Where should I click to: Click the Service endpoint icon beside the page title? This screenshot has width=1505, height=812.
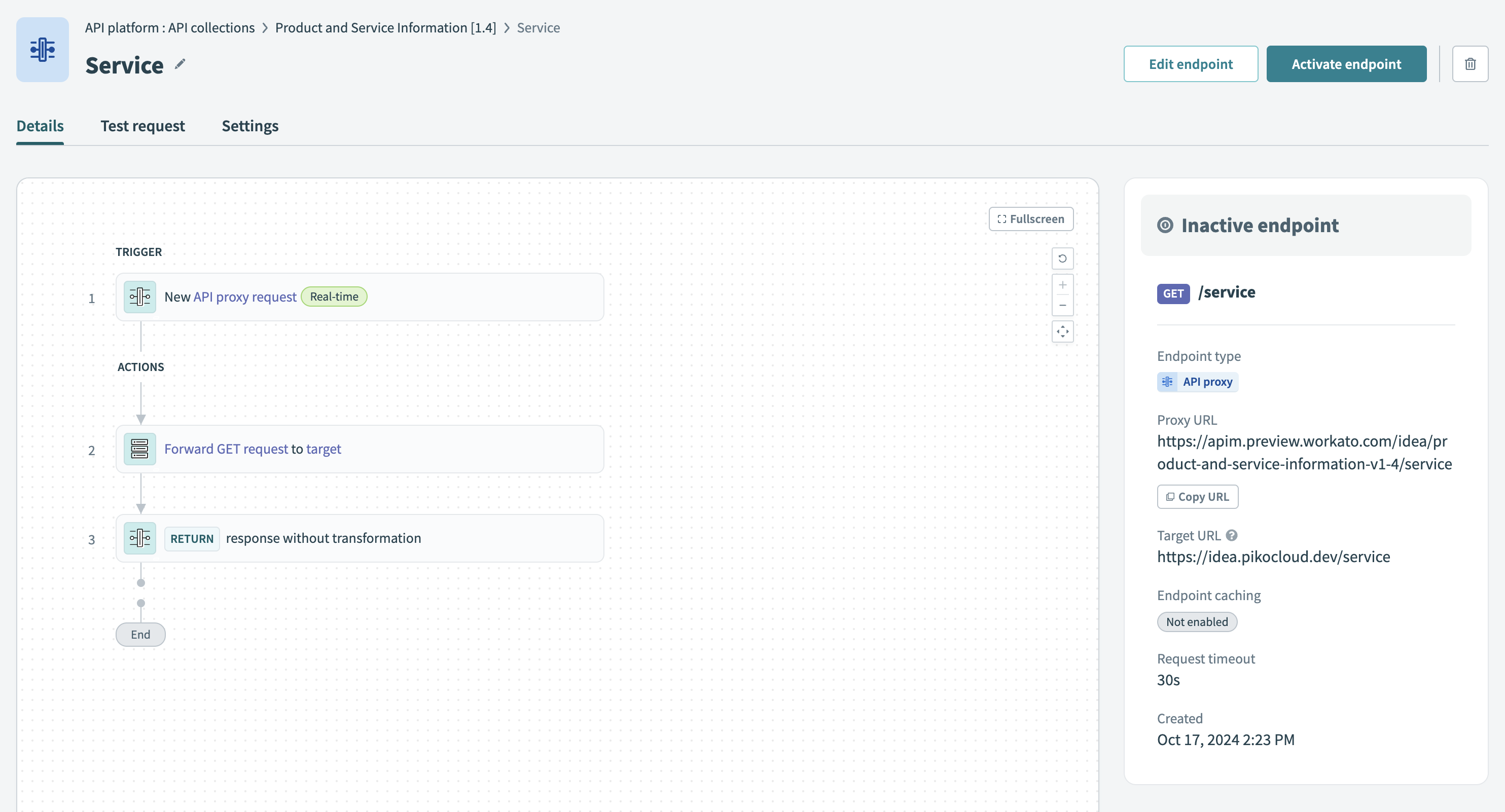point(42,50)
